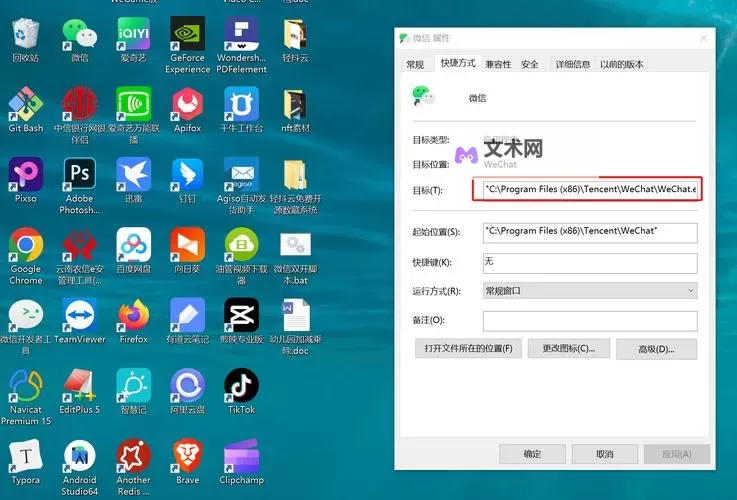Open 高级(D)... advanced settings
Viewport: 737px width, 500px height.
pos(656,349)
